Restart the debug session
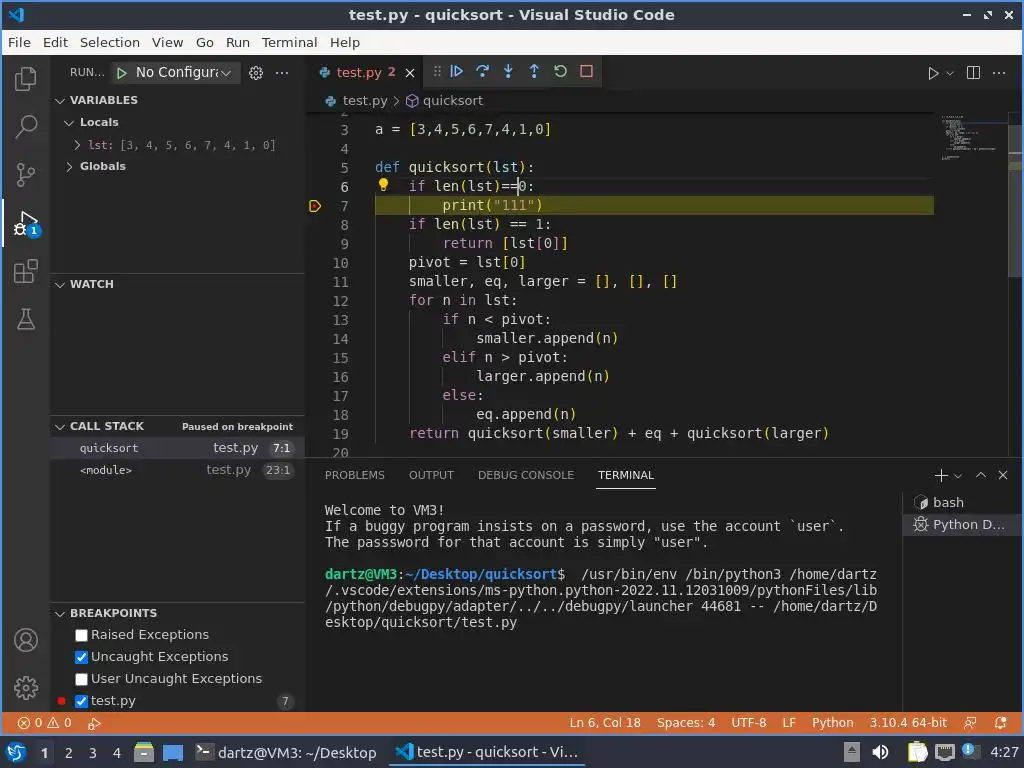Viewport: 1024px width, 768px height. (560, 71)
